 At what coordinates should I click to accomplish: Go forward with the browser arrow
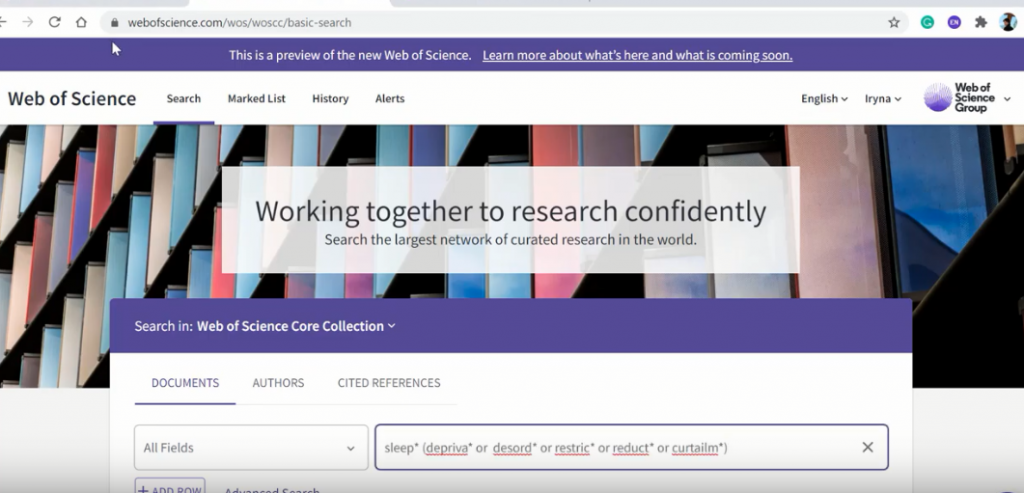(x=28, y=22)
